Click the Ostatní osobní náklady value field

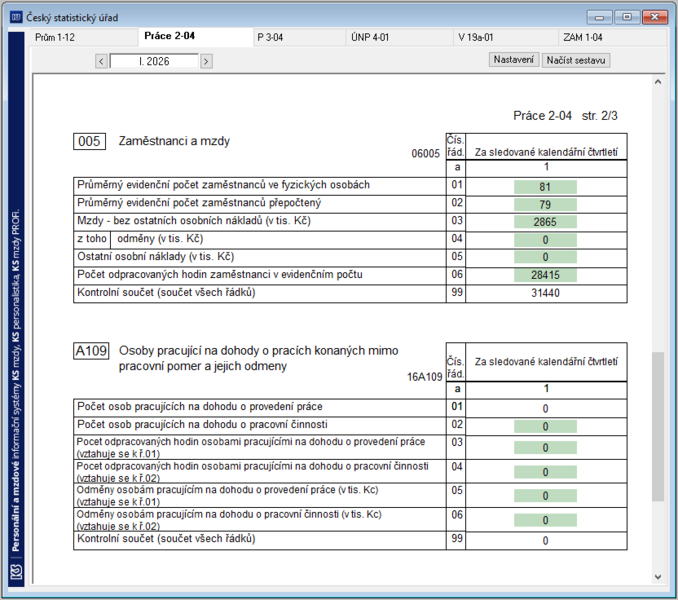tap(545, 257)
